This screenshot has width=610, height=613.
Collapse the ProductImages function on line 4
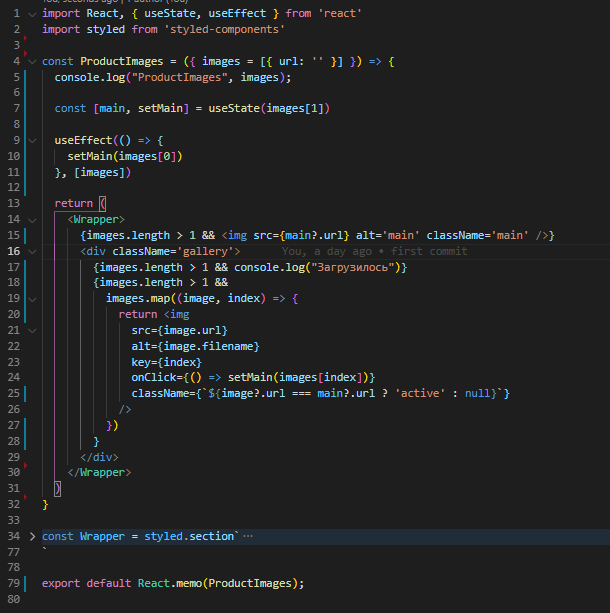32,62
